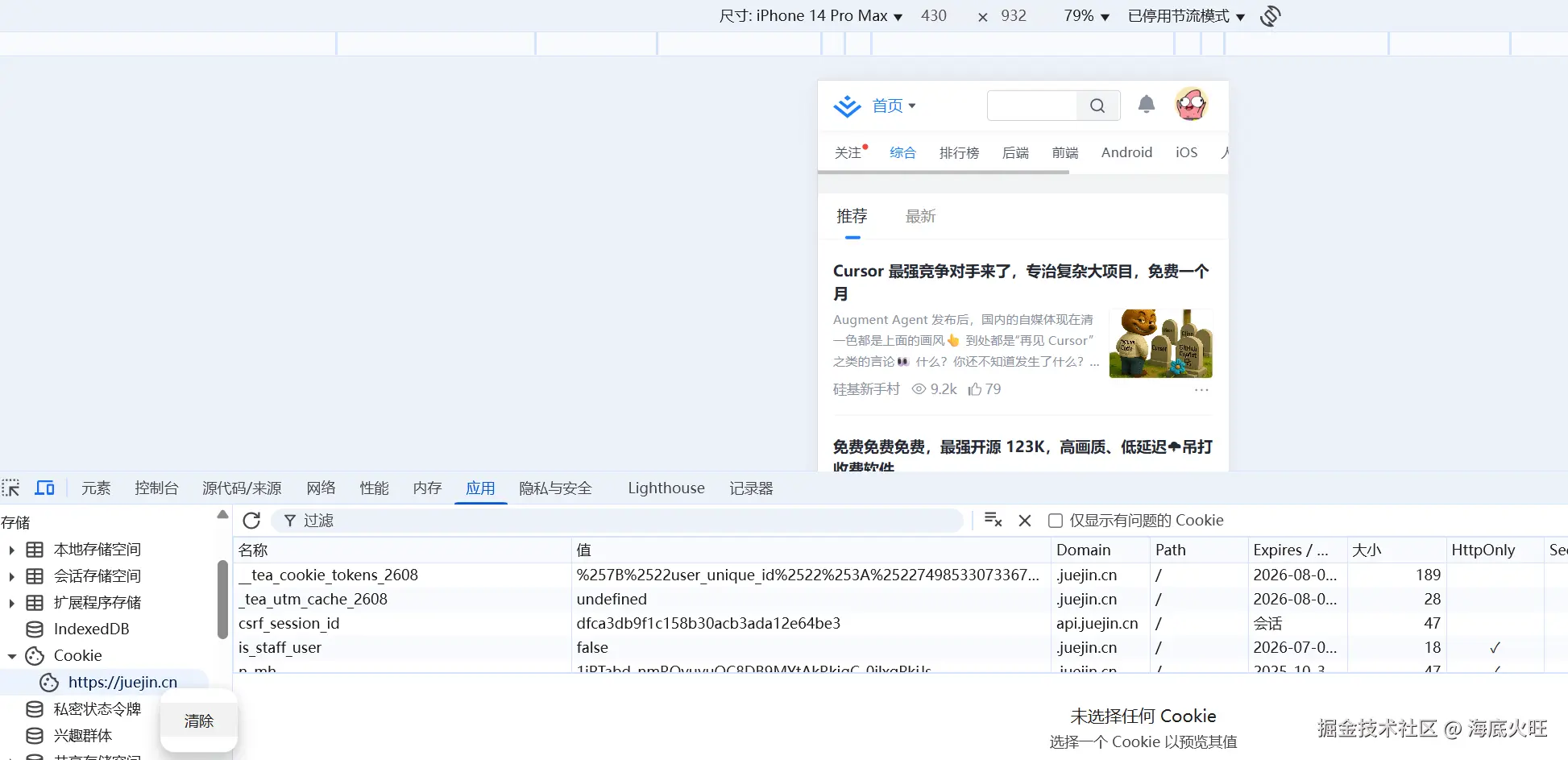Open the 网络 tab
1568x760 pixels.
321,488
